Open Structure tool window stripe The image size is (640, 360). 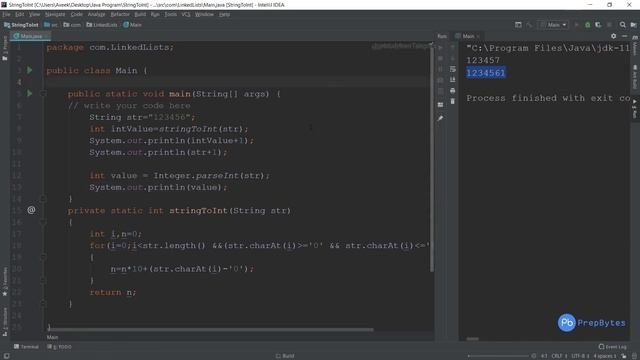tap(5, 322)
